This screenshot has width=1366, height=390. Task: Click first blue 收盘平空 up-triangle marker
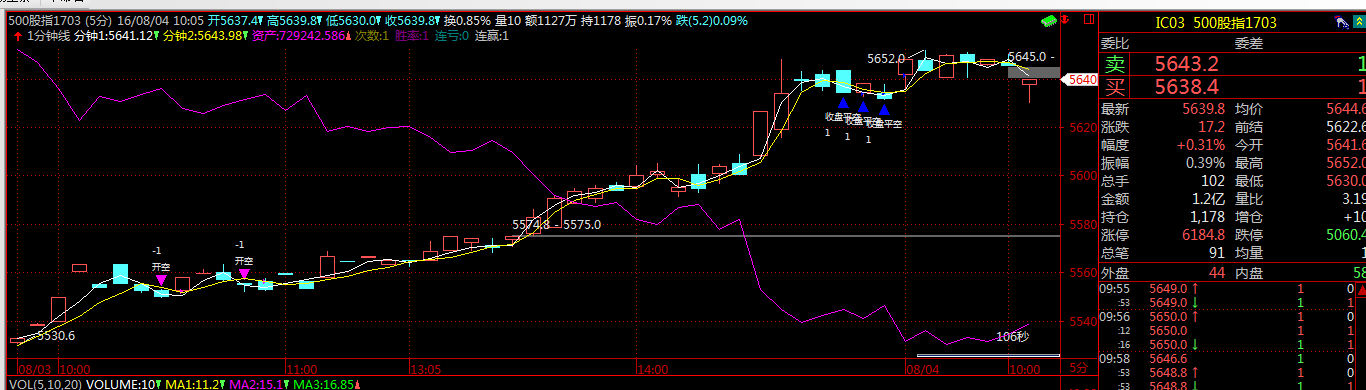pos(843,102)
